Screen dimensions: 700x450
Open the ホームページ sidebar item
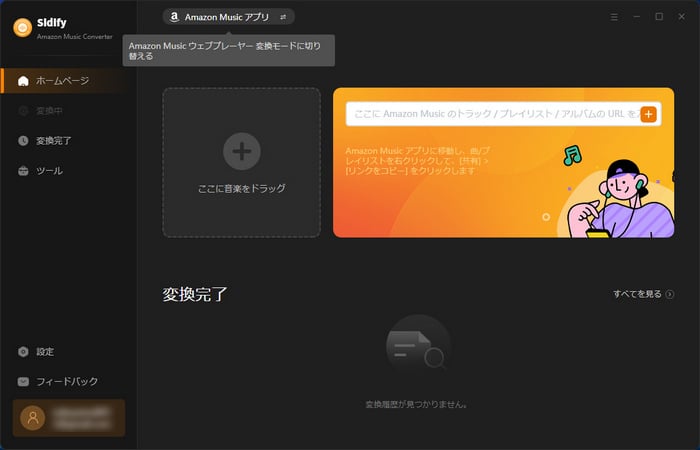(x=63, y=81)
